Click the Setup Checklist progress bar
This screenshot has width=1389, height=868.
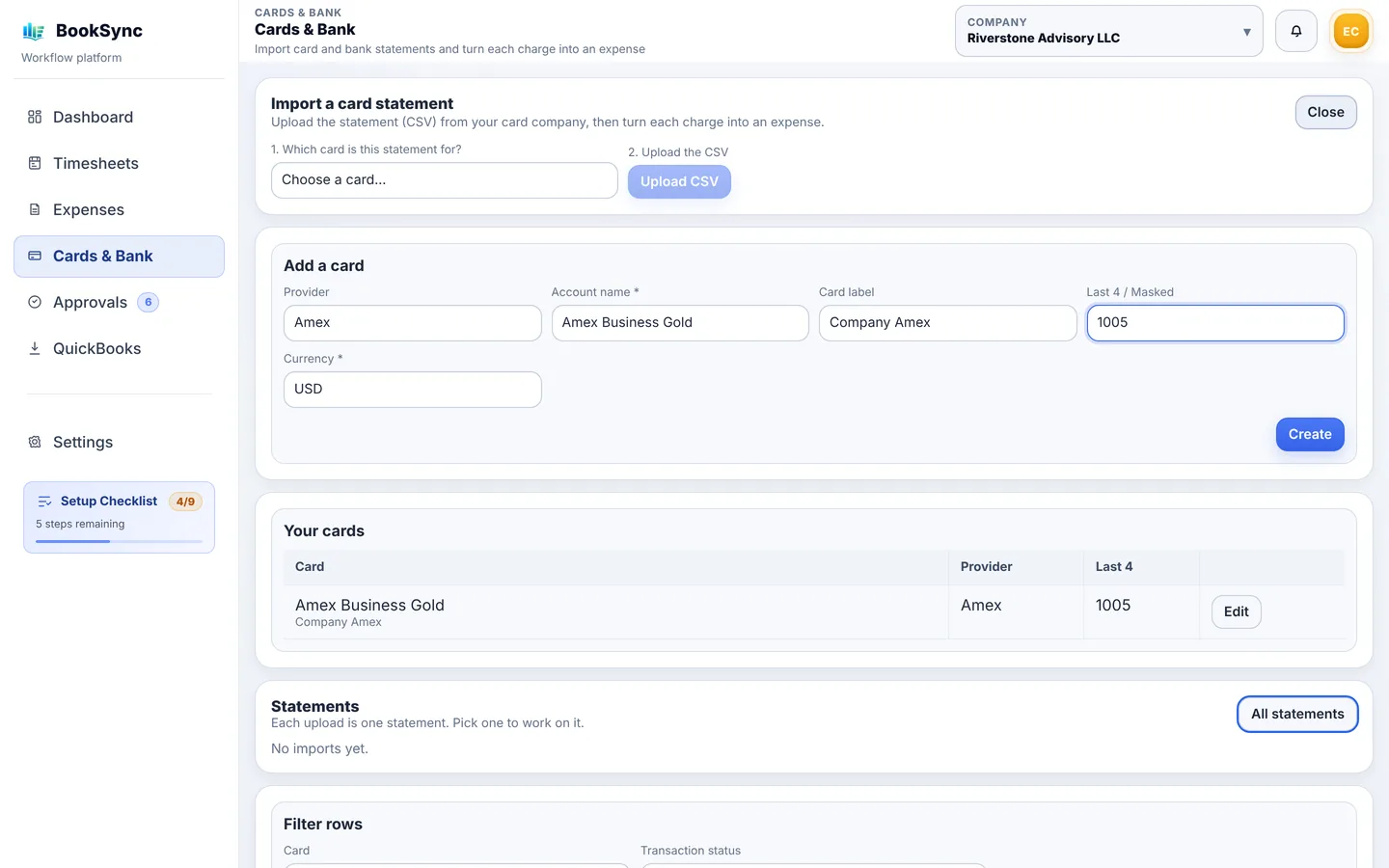(119, 541)
